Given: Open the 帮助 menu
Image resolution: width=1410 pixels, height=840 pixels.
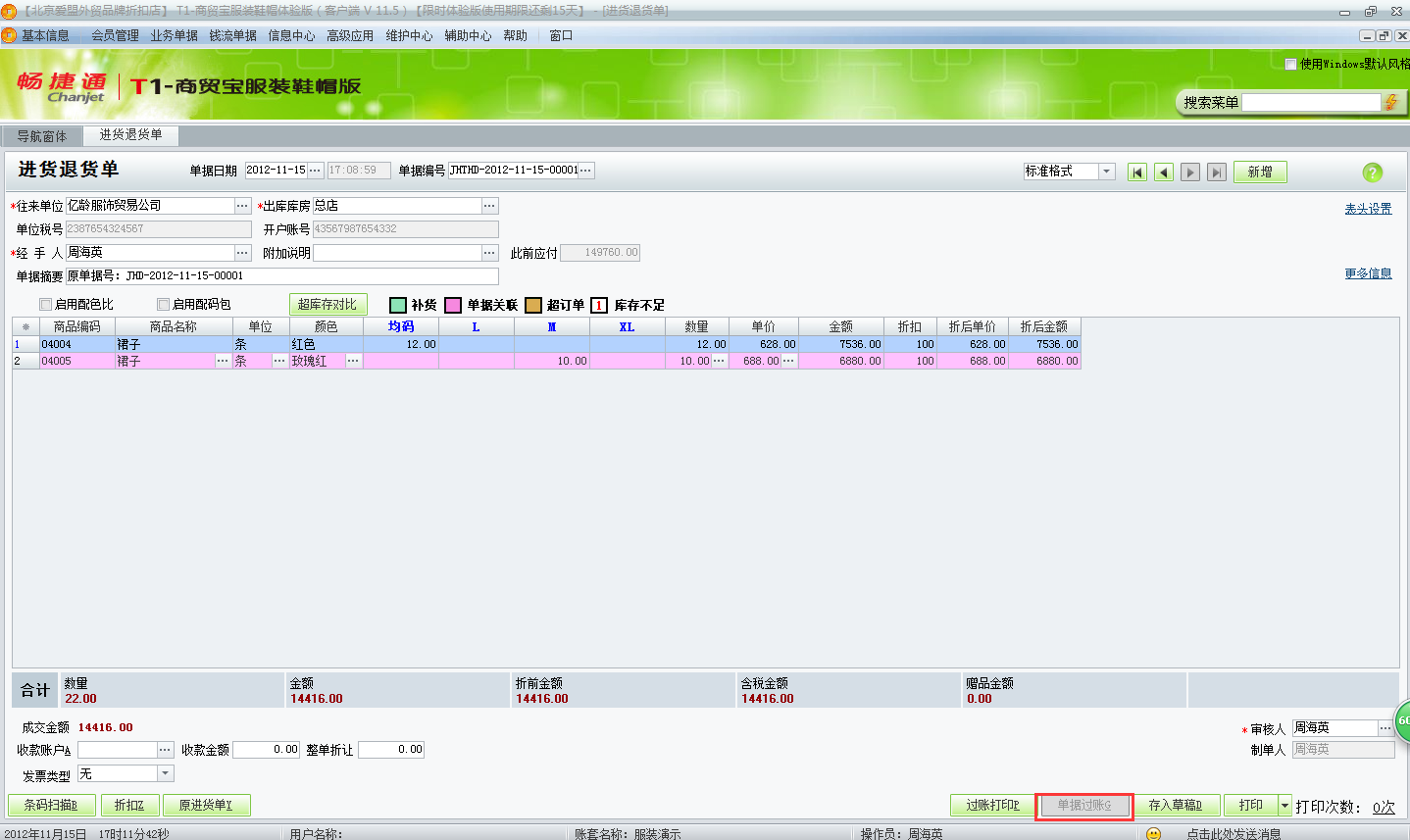Looking at the screenshot, I should (515, 36).
